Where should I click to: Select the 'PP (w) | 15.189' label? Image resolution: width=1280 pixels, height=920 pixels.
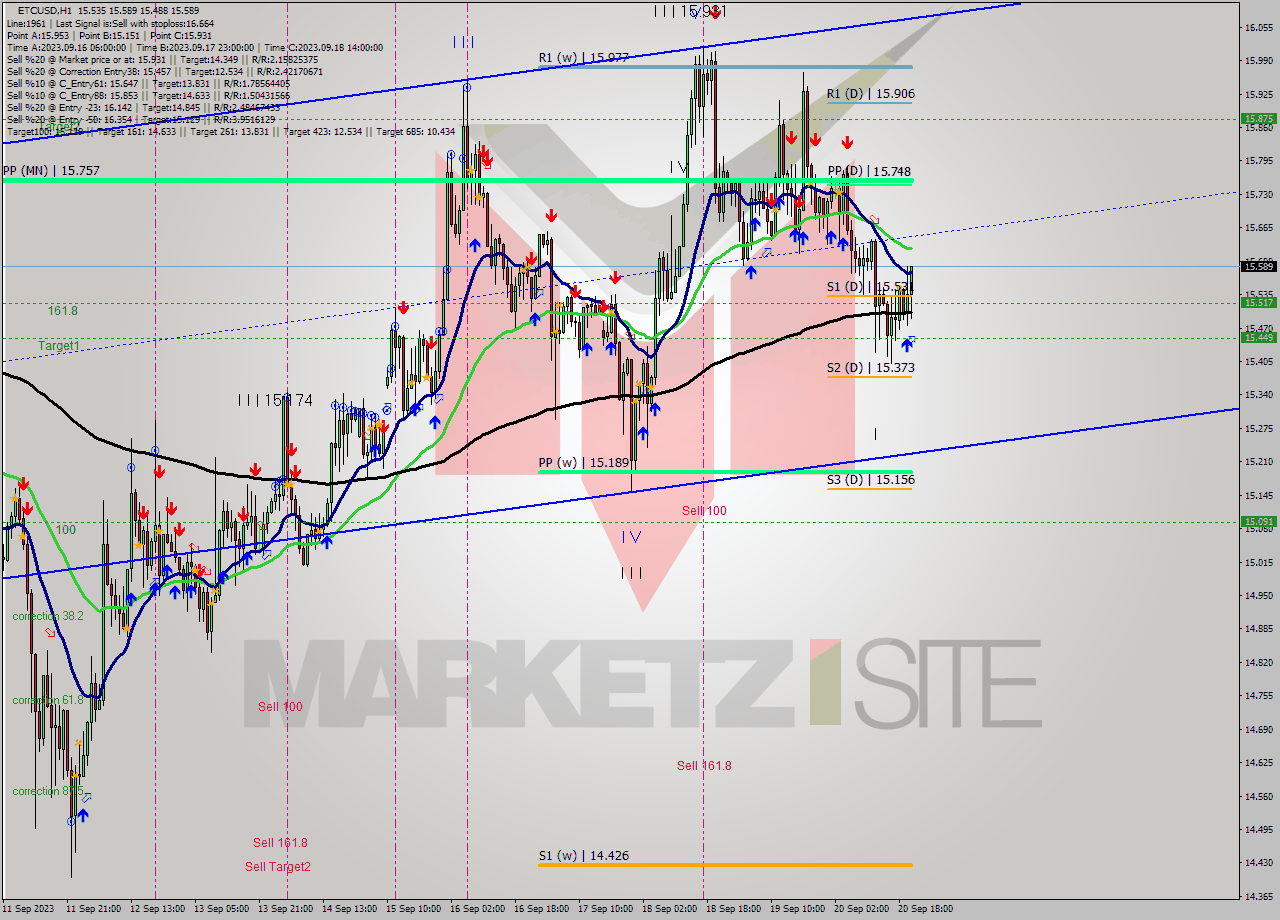(x=583, y=463)
